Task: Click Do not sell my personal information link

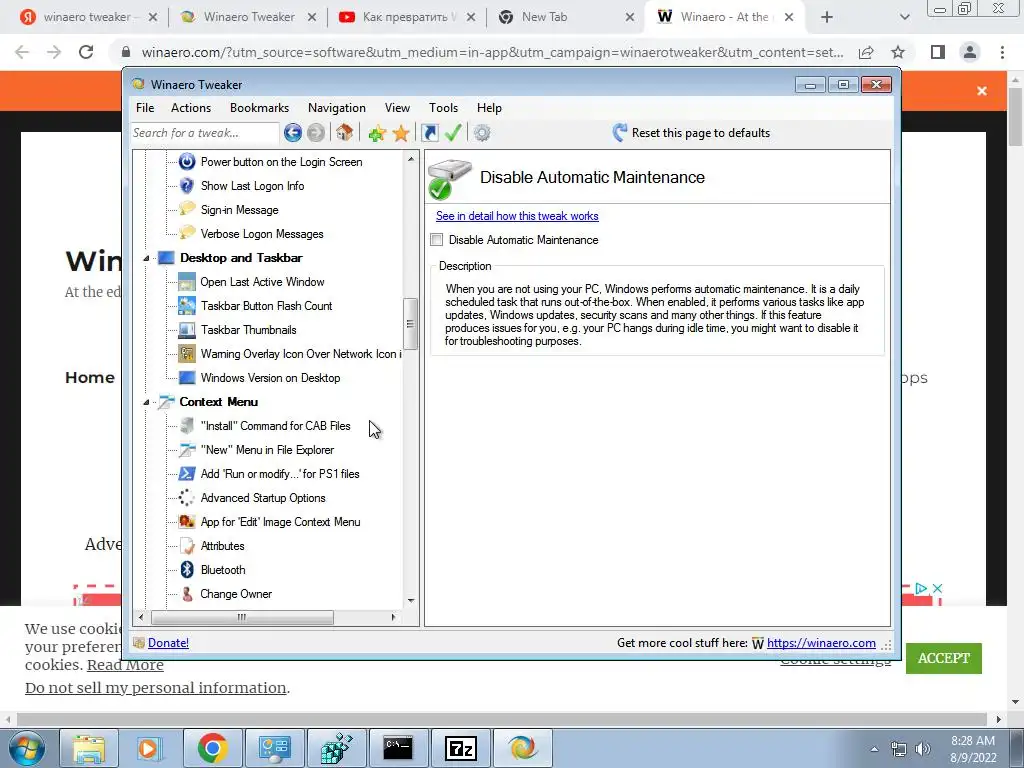Action: [155, 688]
